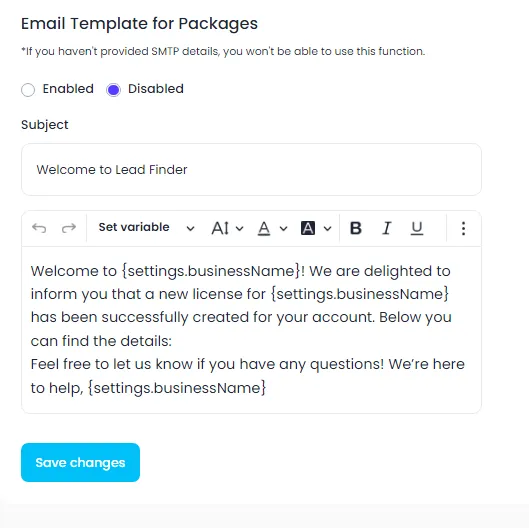Click inside the email body text editor

pyautogui.click(x=251, y=330)
